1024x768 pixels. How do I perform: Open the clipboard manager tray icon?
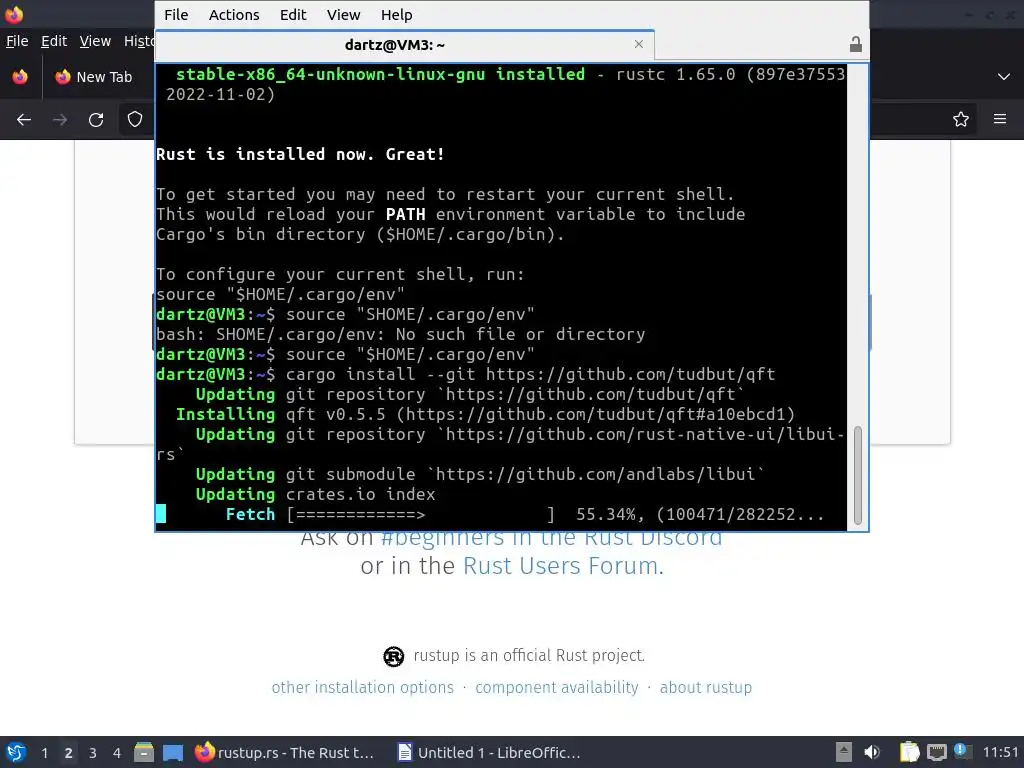click(x=909, y=752)
